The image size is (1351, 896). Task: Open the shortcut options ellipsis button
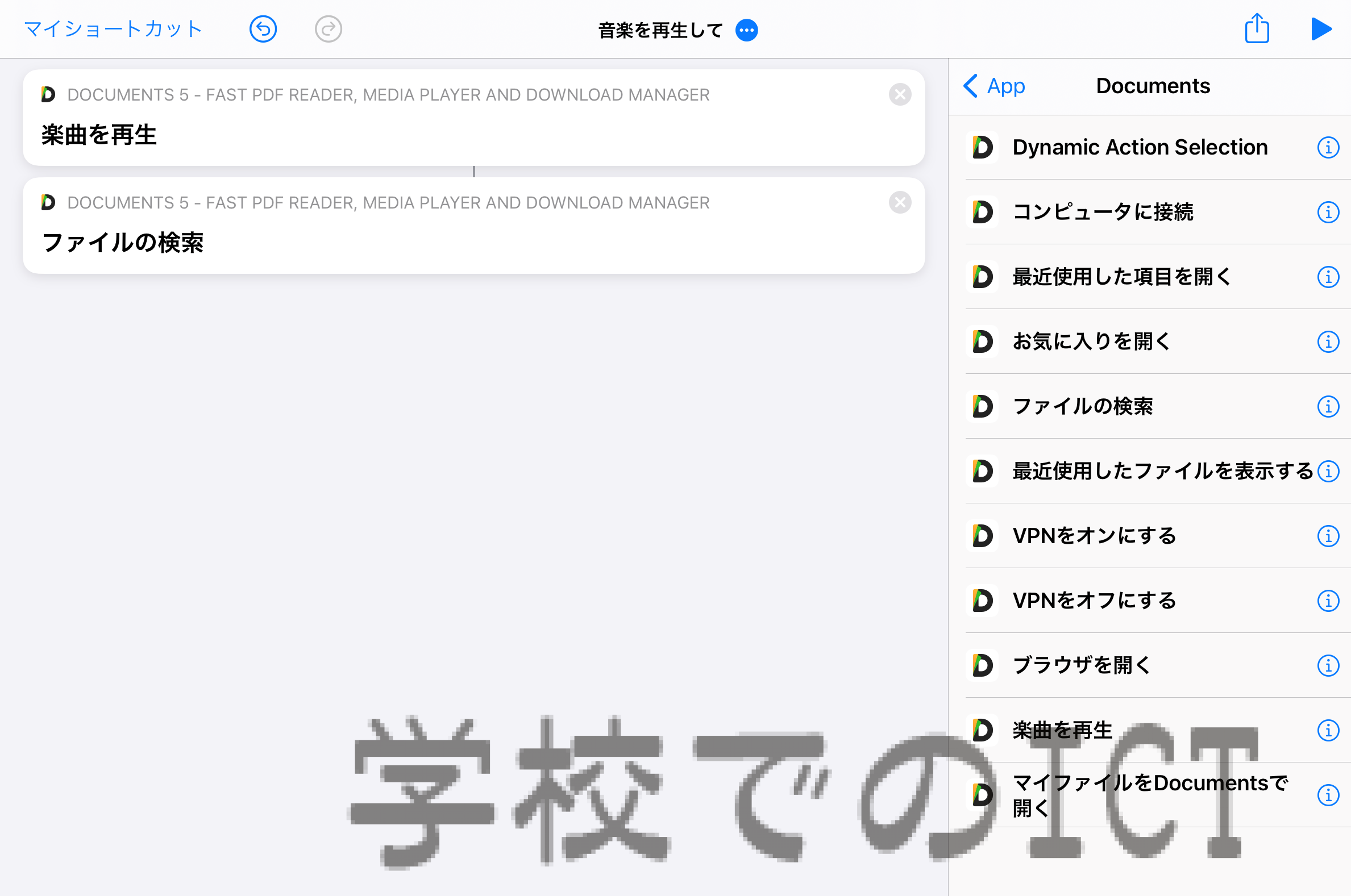click(x=746, y=30)
